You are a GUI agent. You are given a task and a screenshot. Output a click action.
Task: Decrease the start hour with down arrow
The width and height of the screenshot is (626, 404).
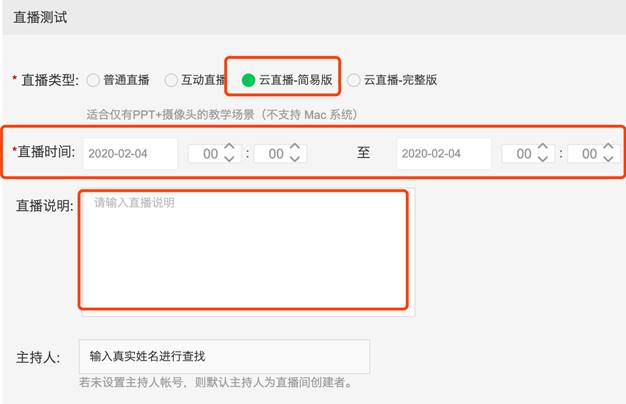point(229,160)
